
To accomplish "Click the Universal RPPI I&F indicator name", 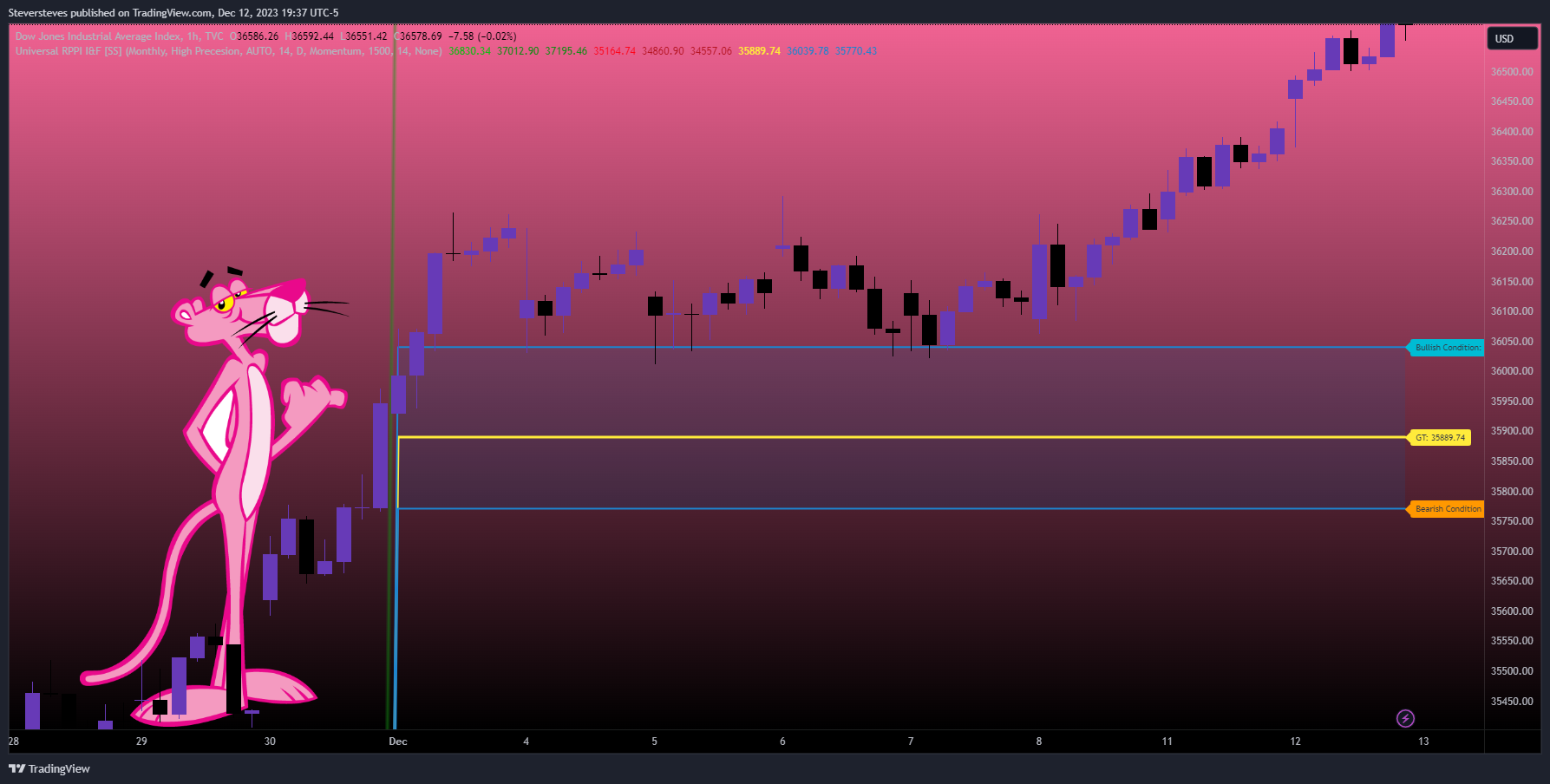I will [229, 51].
